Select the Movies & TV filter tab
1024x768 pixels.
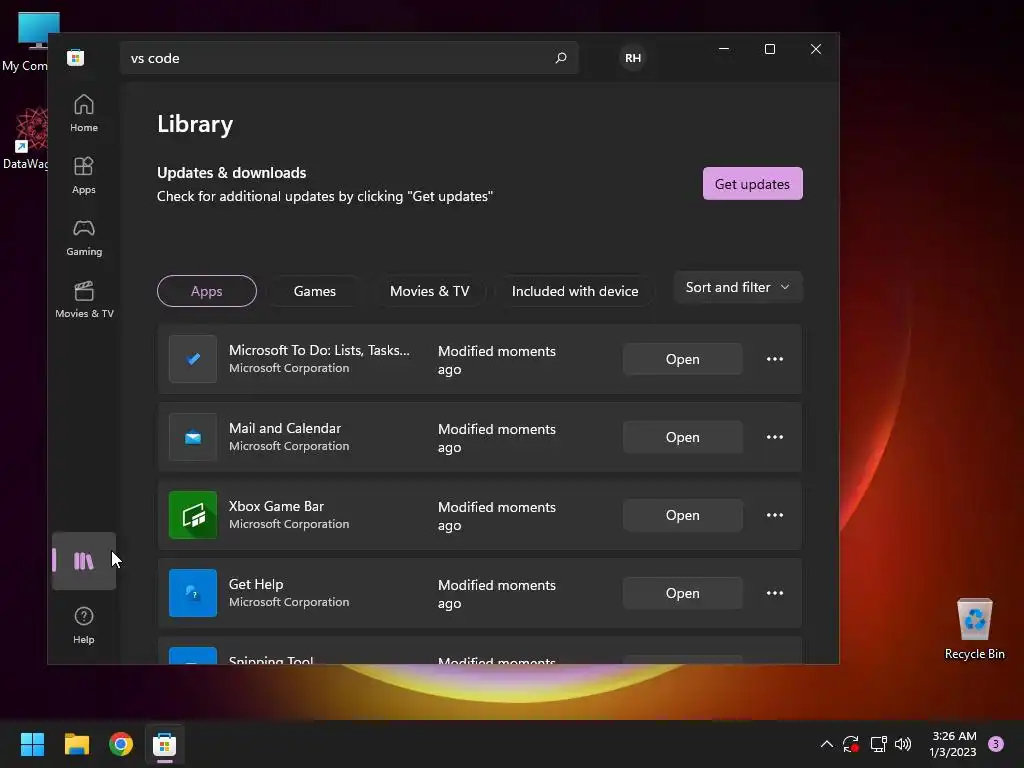(x=429, y=291)
